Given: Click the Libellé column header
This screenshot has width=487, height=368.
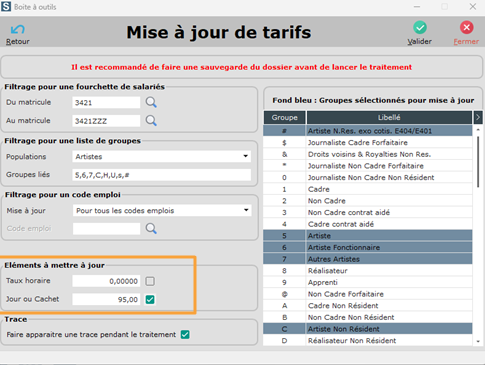Looking at the screenshot, I should click(x=389, y=117).
